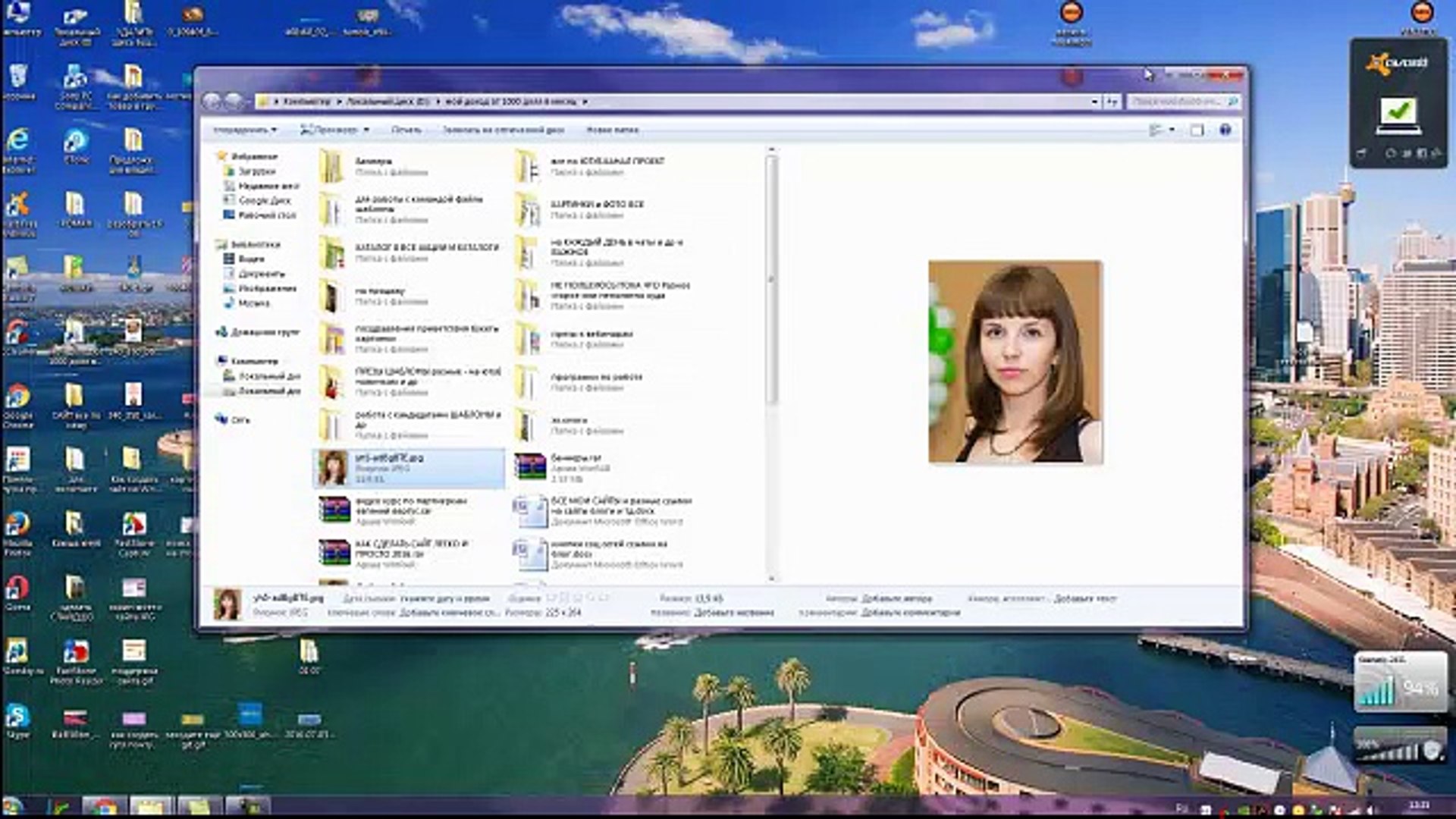This screenshot has width=1456, height=819.
Task: Open Skype desktop shortcut
Action: point(17,721)
